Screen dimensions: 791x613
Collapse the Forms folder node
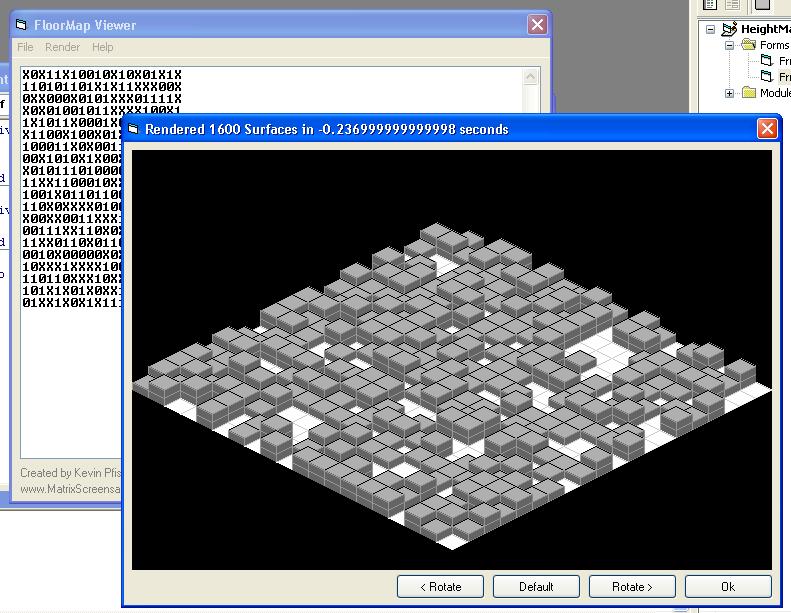[x=729, y=45]
